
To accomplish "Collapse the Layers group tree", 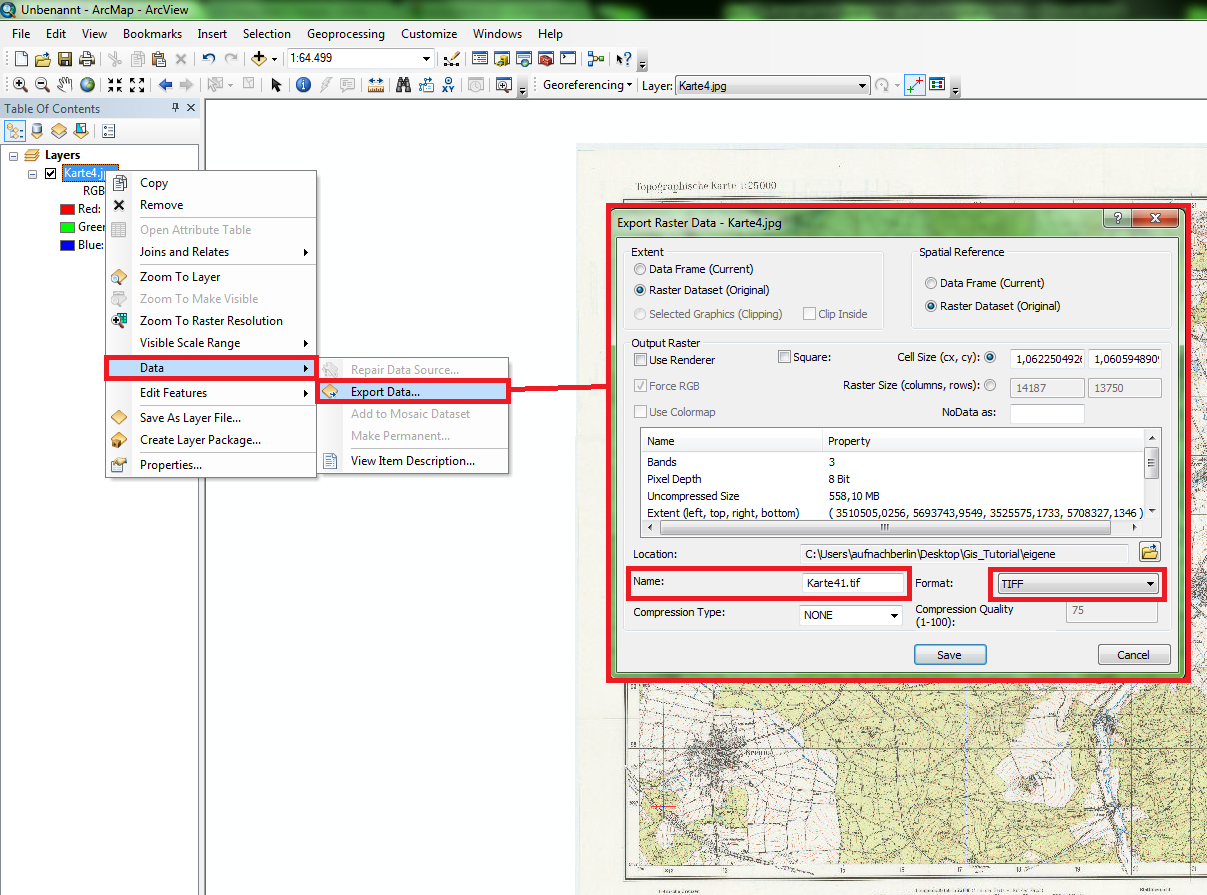I will coord(13,156).
